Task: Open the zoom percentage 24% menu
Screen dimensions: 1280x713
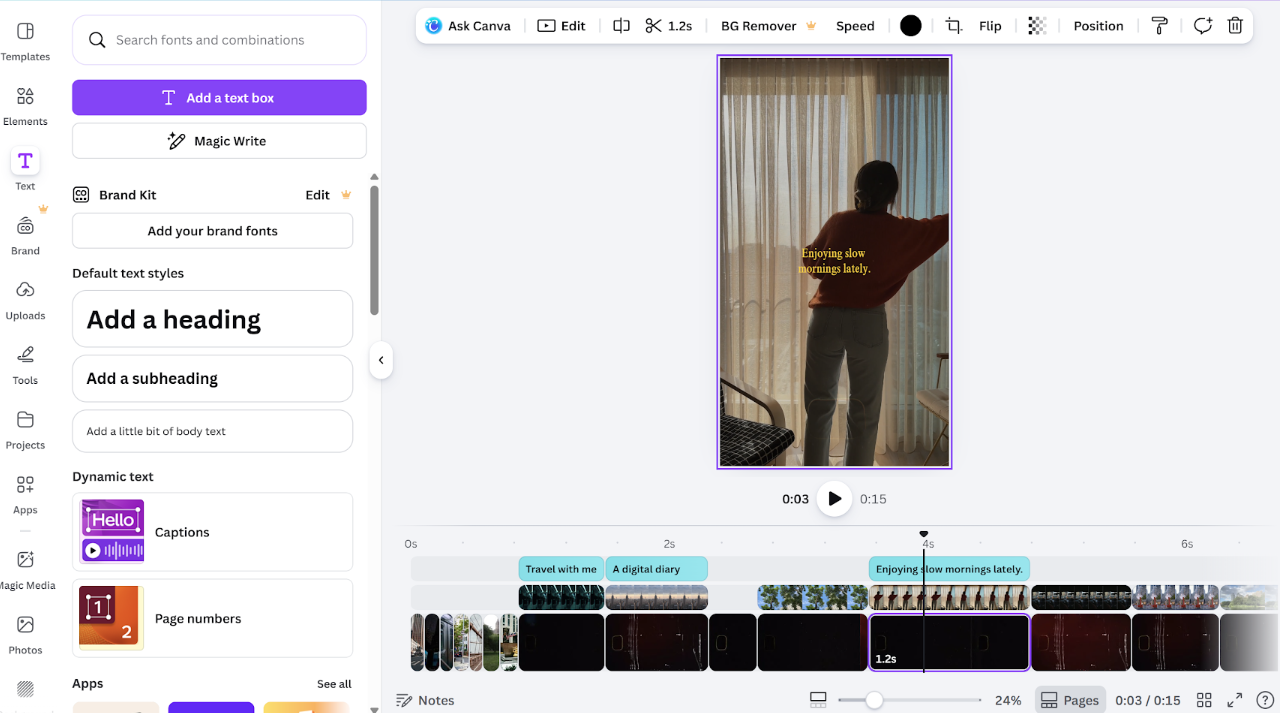Action: [1008, 700]
